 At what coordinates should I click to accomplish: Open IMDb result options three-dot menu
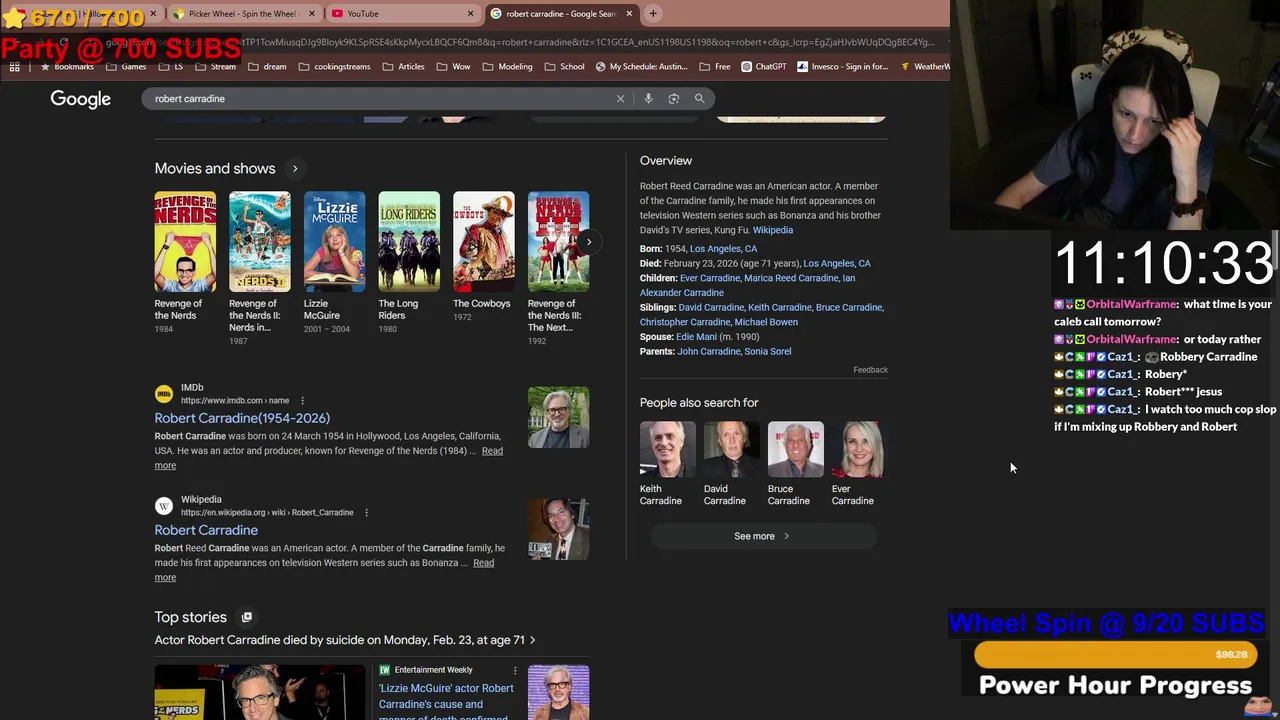[302, 401]
